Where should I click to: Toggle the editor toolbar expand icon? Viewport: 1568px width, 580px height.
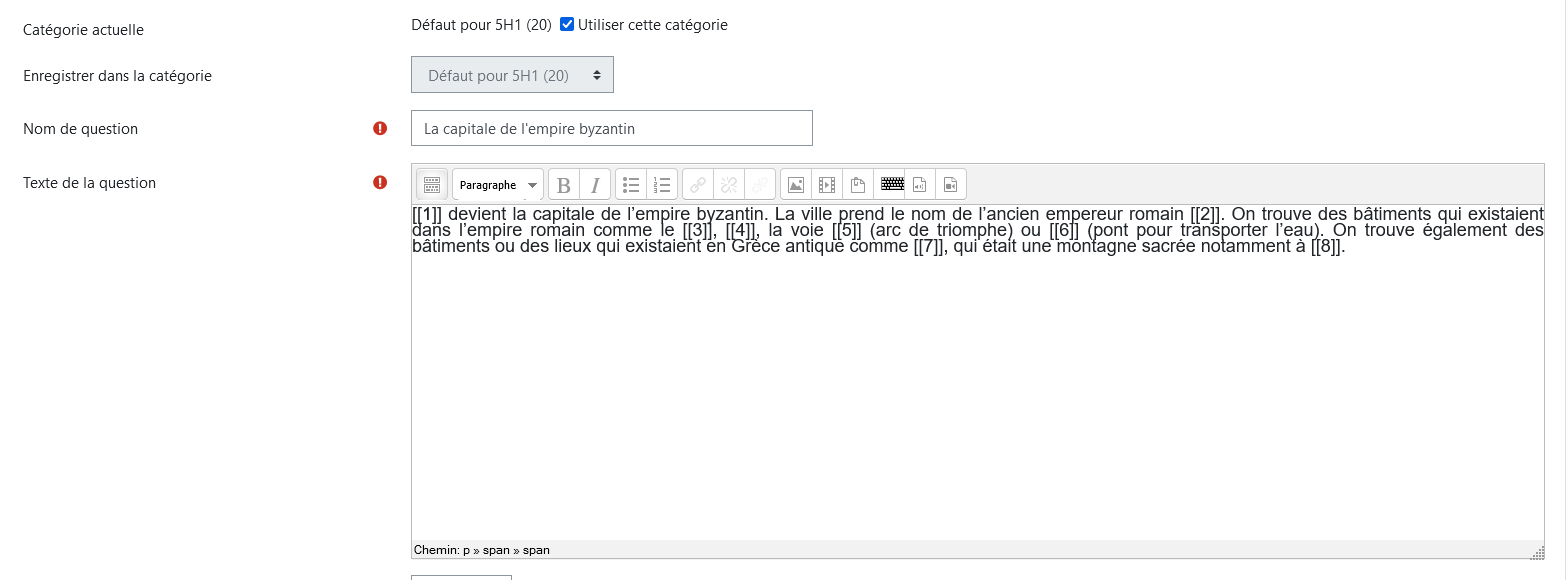pos(432,184)
